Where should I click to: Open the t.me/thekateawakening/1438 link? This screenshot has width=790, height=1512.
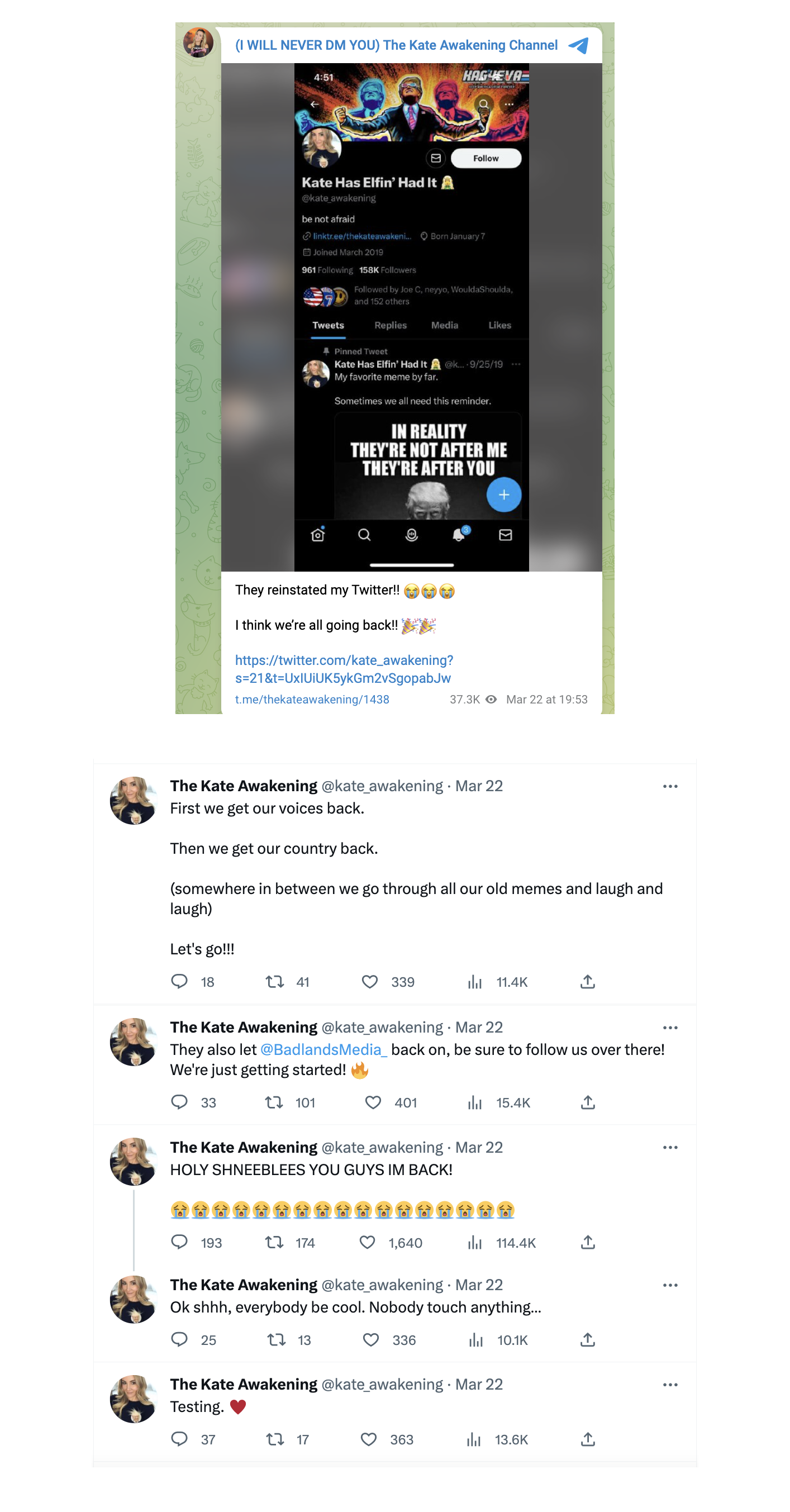click(x=312, y=700)
